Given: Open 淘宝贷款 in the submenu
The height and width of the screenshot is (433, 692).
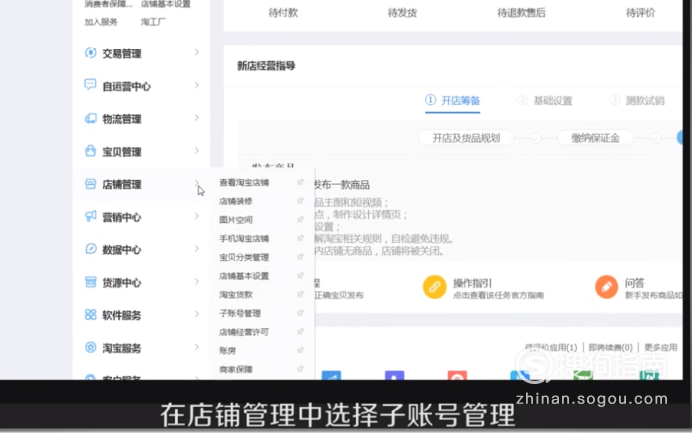Looking at the screenshot, I should 236,294.
